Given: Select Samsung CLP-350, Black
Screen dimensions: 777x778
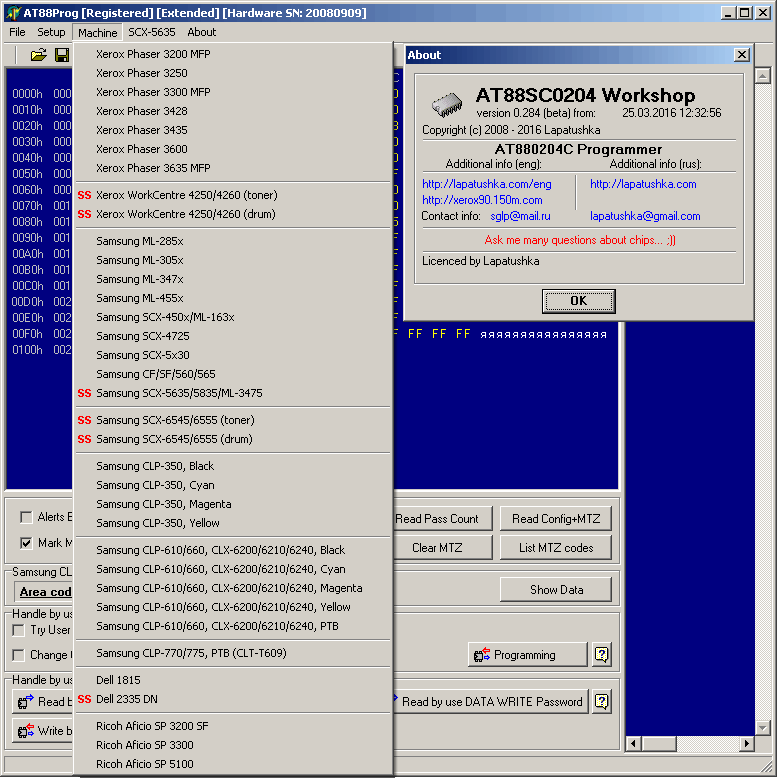Looking at the screenshot, I should tap(233, 466).
